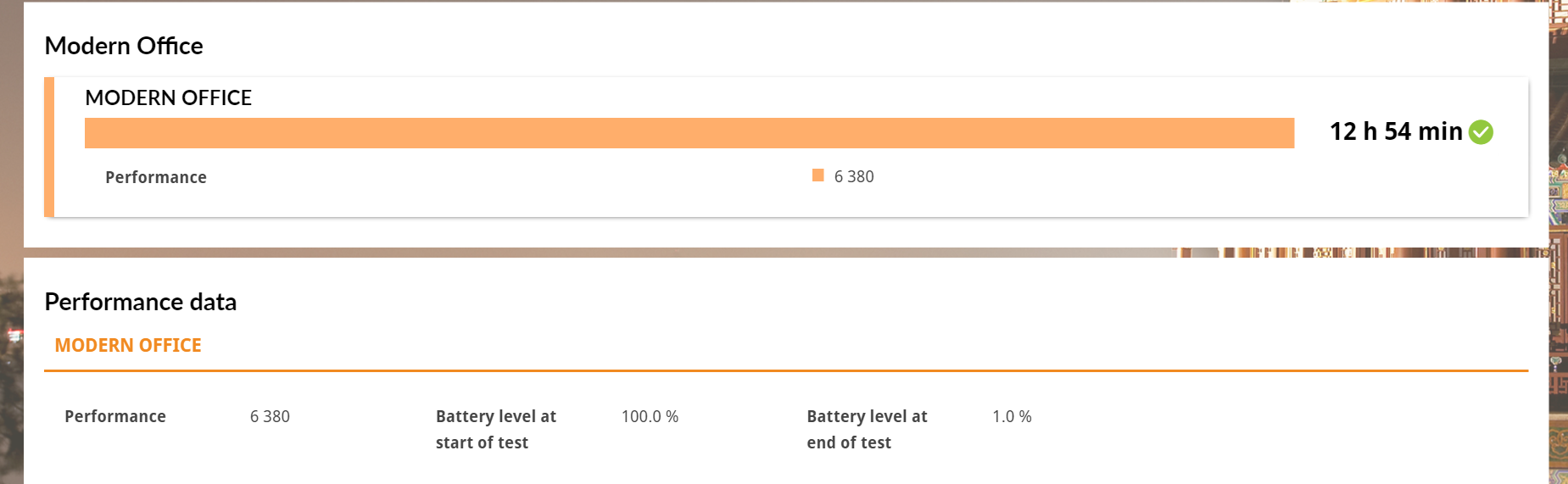This screenshot has width=1568, height=484.
Task: Click the wallpaper strip between the two panels
Action: (x=594, y=252)
